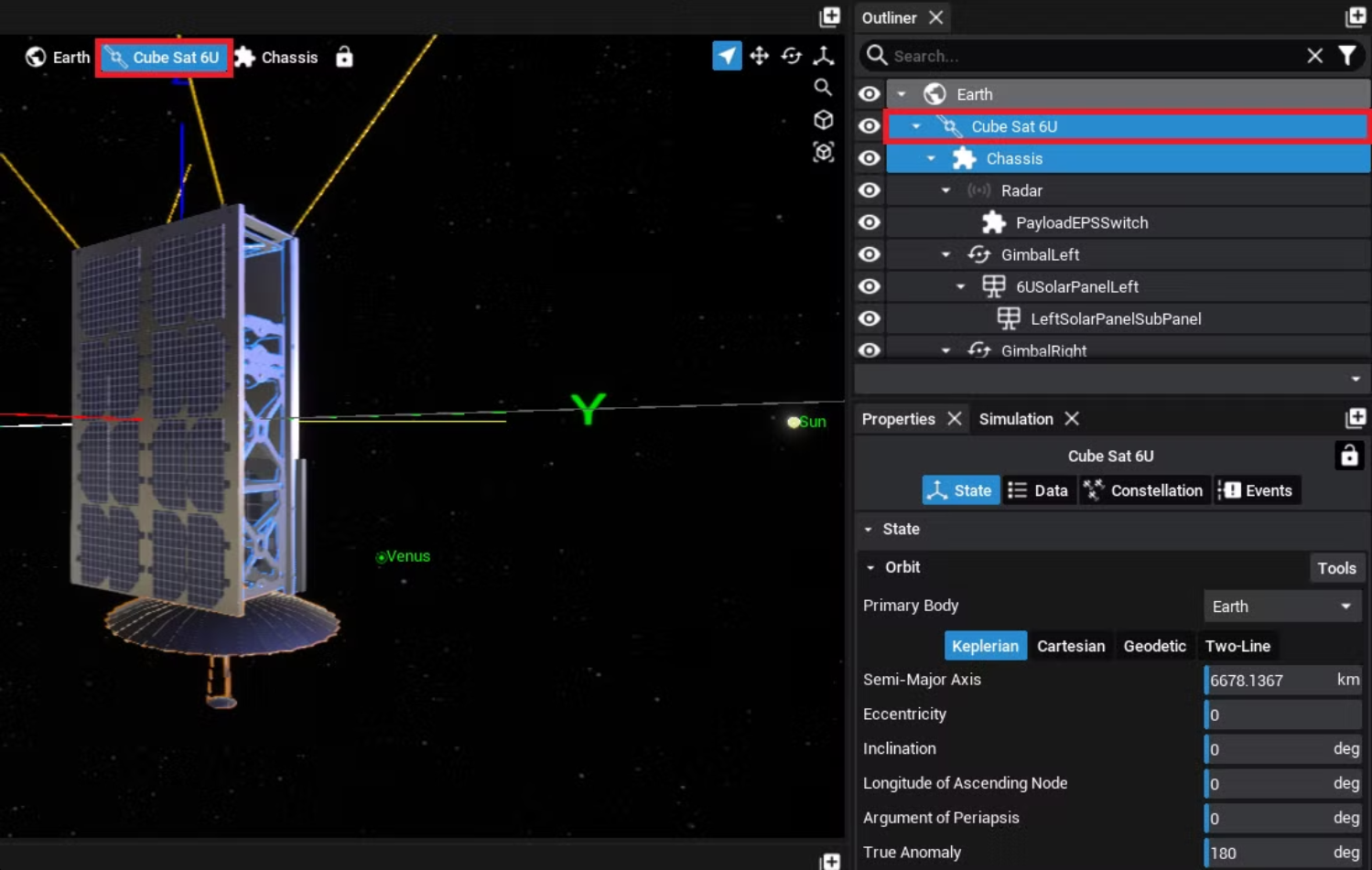Toggle the viewport lock icon beside Chassis
Screen dimensions: 1372x870
point(344,57)
